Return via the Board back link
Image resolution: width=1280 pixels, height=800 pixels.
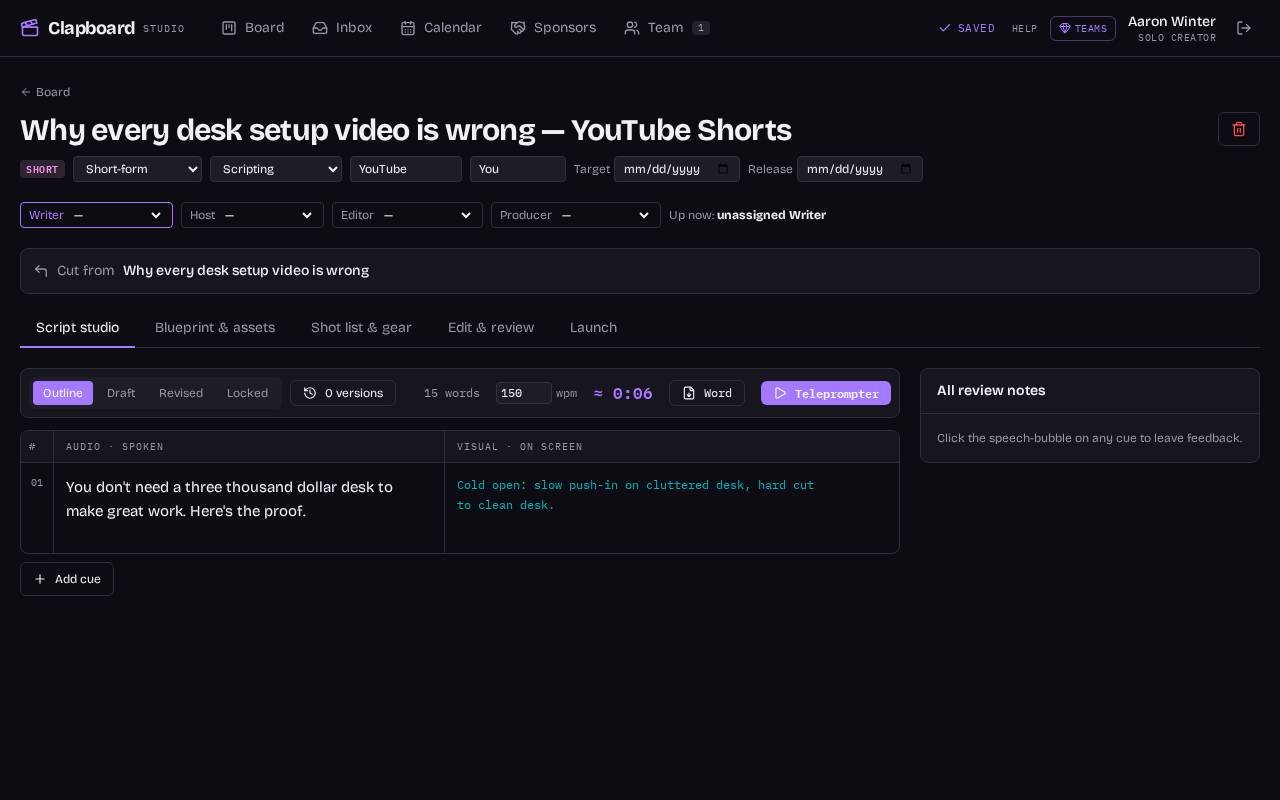pos(45,92)
